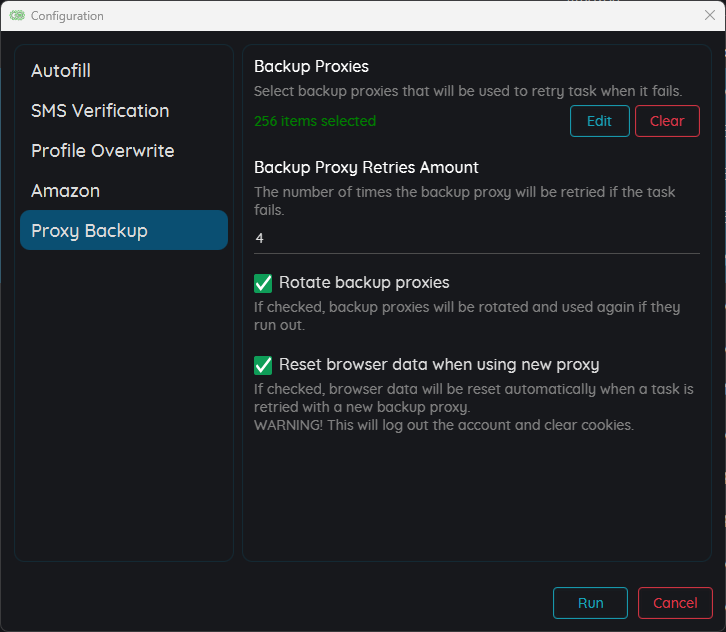Edit the selected backup proxies

pyautogui.click(x=600, y=121)
